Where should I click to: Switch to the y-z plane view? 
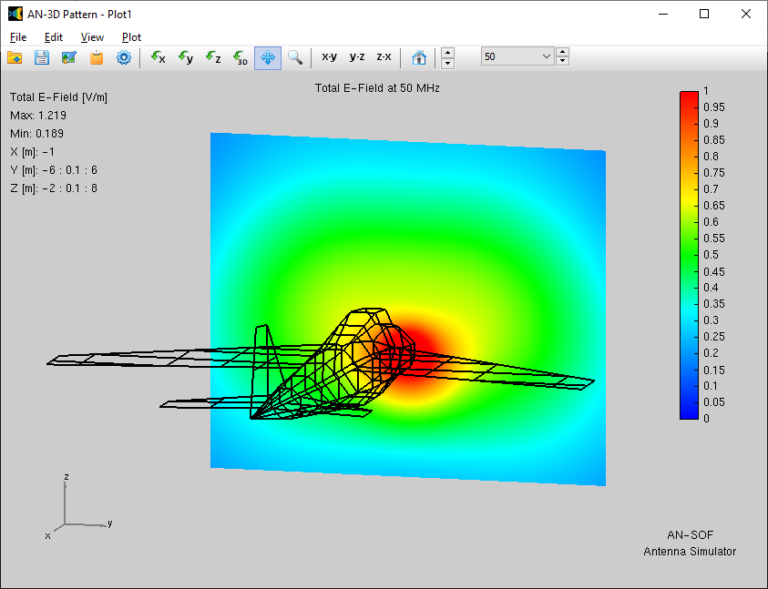point(357,57)
